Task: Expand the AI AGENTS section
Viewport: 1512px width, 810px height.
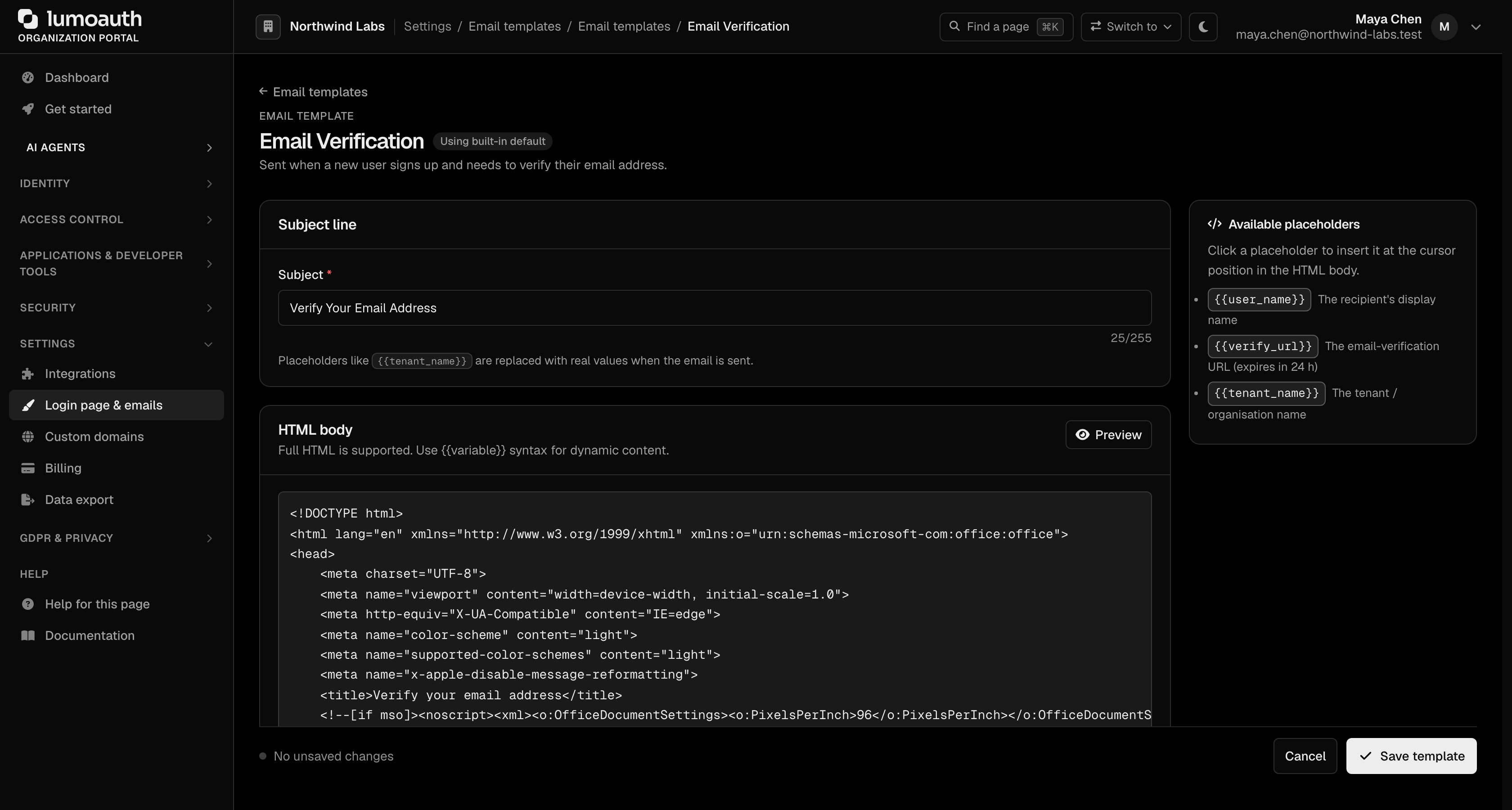Action: pyautogui.click(x=116, y=147)
